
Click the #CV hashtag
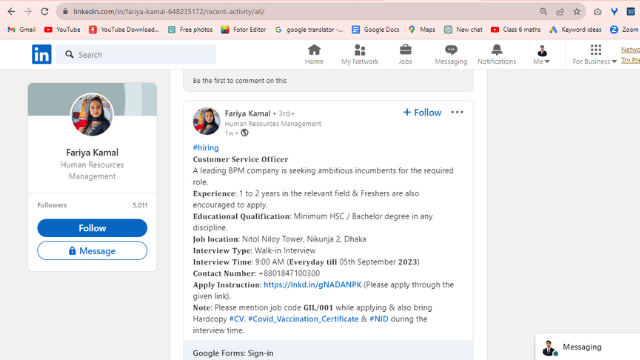pos(236,319)
